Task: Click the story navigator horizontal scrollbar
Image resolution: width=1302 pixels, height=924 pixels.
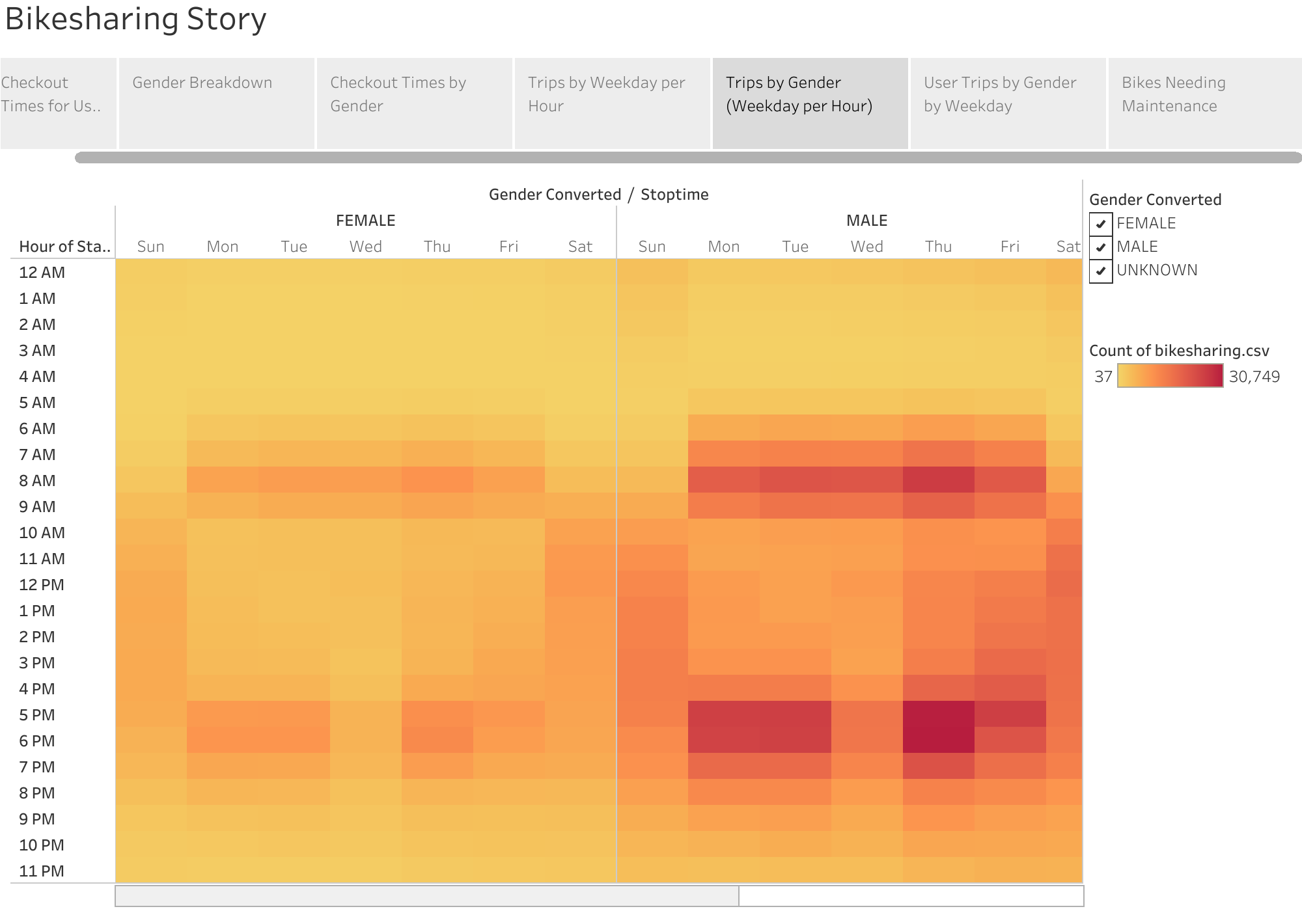Action: coord(687,157)
